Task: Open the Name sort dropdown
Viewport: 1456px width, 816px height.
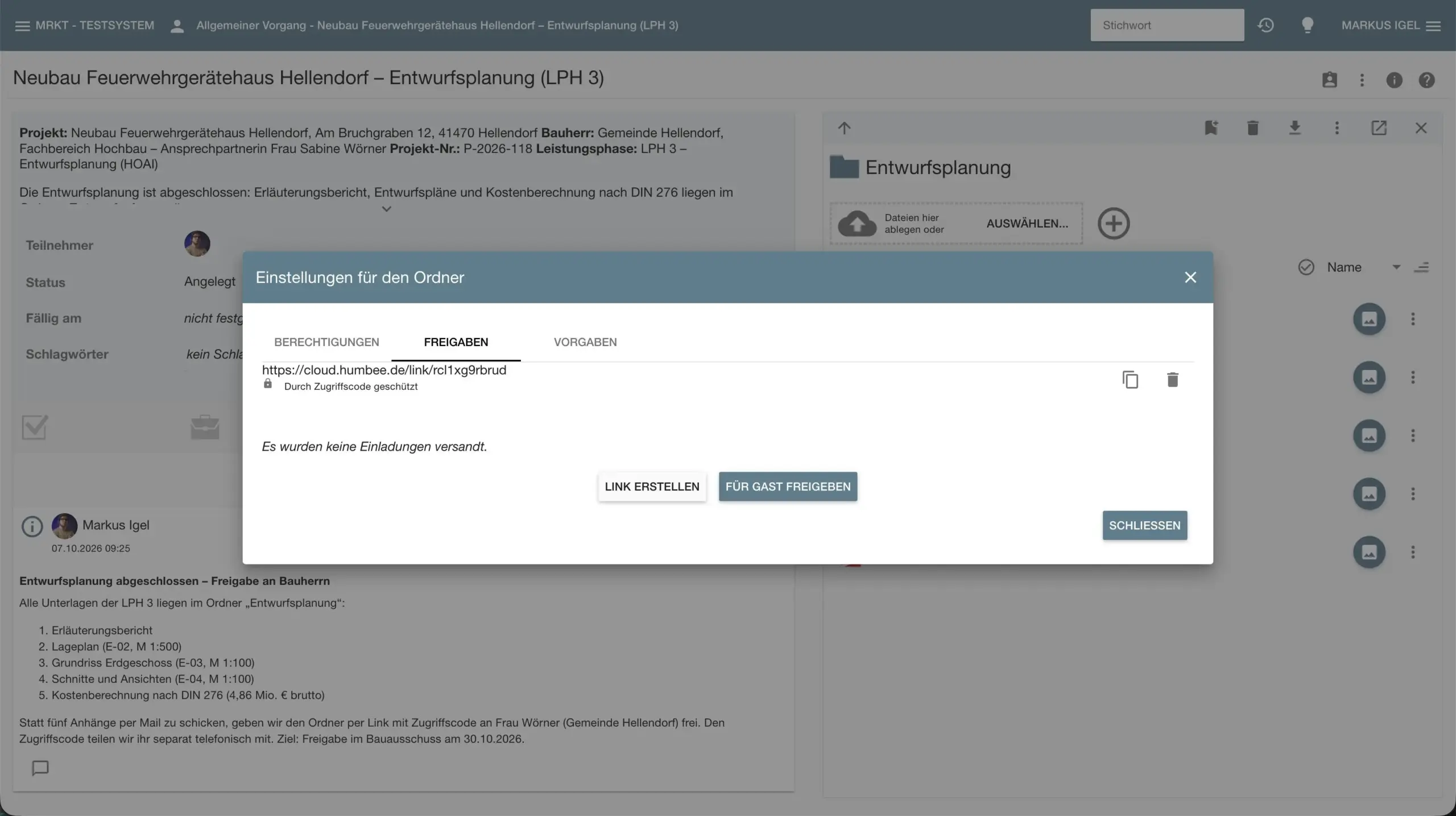Action: (x=1363, y=267)
